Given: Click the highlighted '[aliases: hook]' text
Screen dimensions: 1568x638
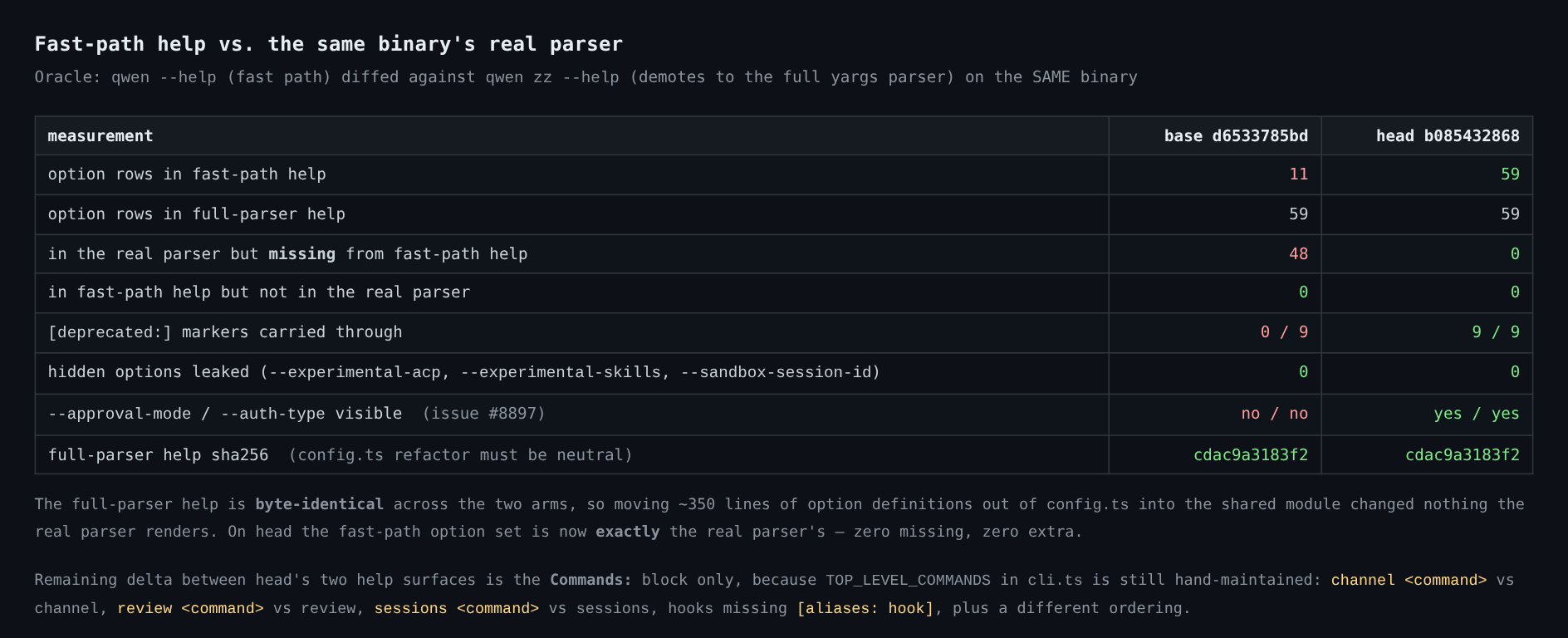Looking at the screenshot, I should coord(865,608).
